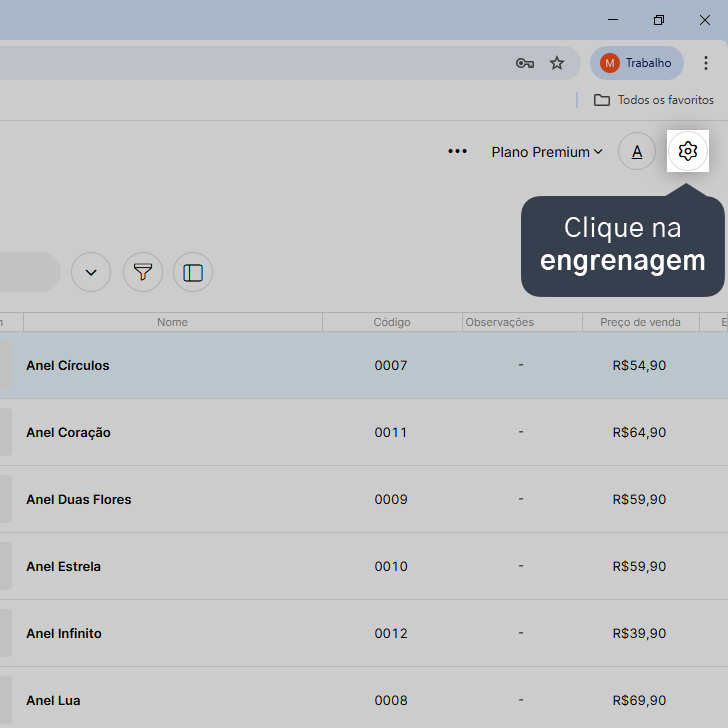
Task: Select the Anel Estrela product
Action: point(64,566)
